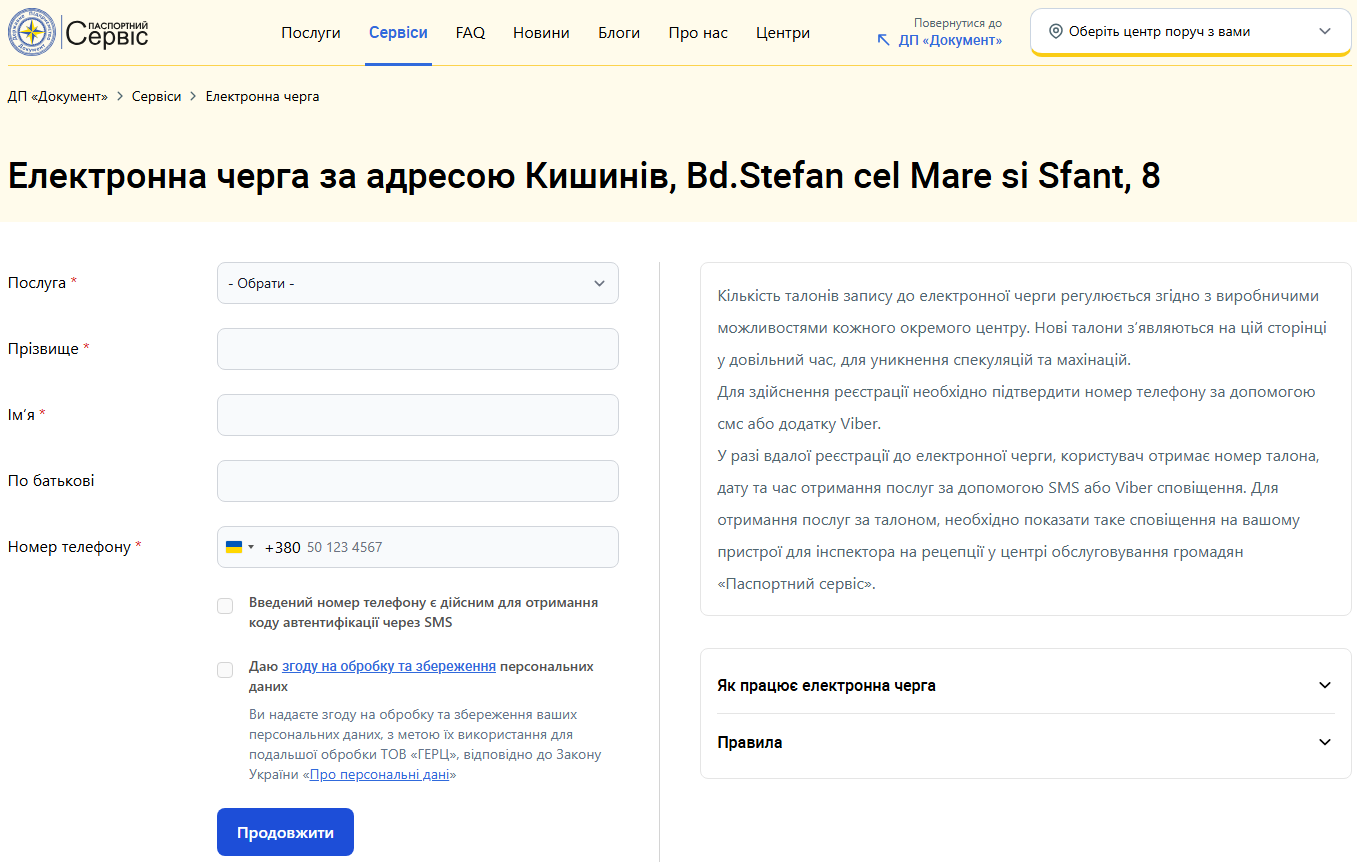Open the Центри navigation item
Screen dimensions: 1357x862
[783, 32]
